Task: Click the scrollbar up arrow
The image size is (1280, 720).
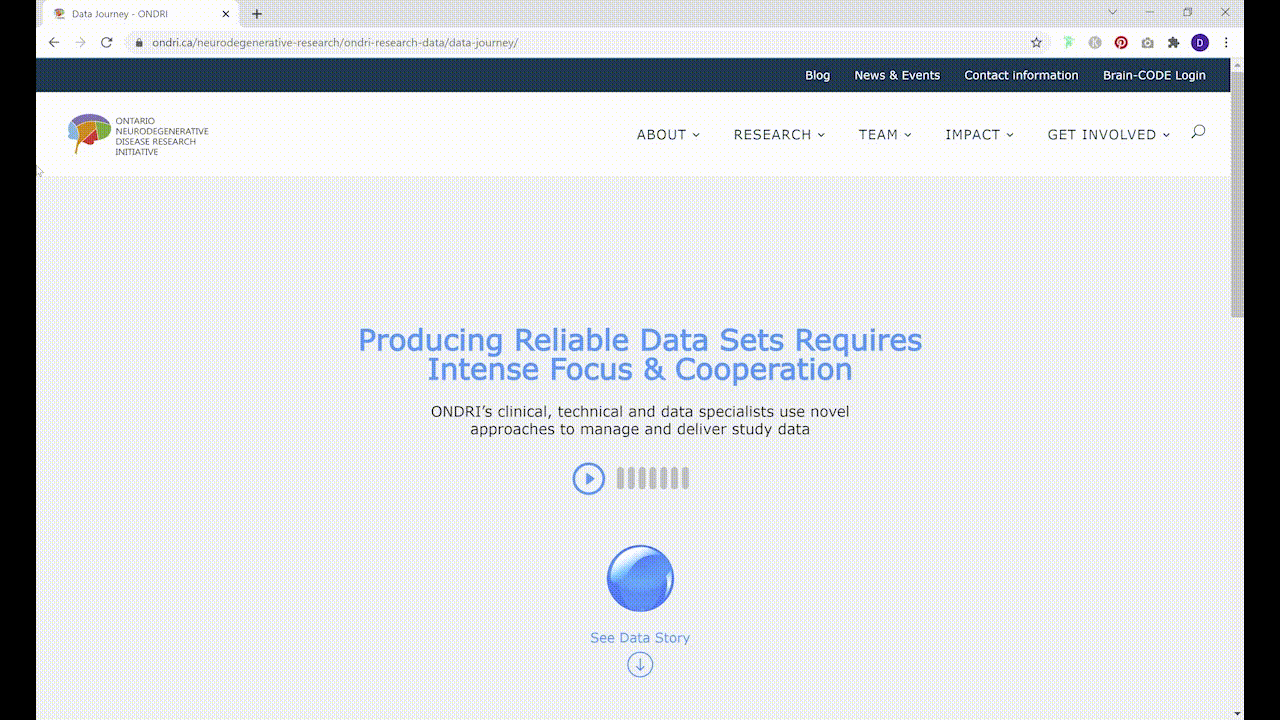Action: point(1237,64)
